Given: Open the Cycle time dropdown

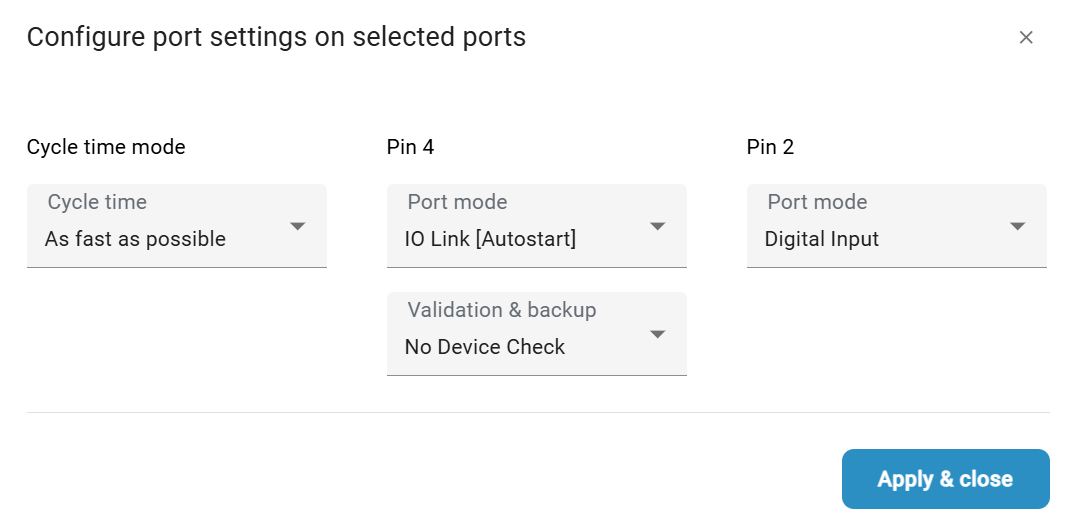Looking at the screenshot, I should click(x=176, y=226).
